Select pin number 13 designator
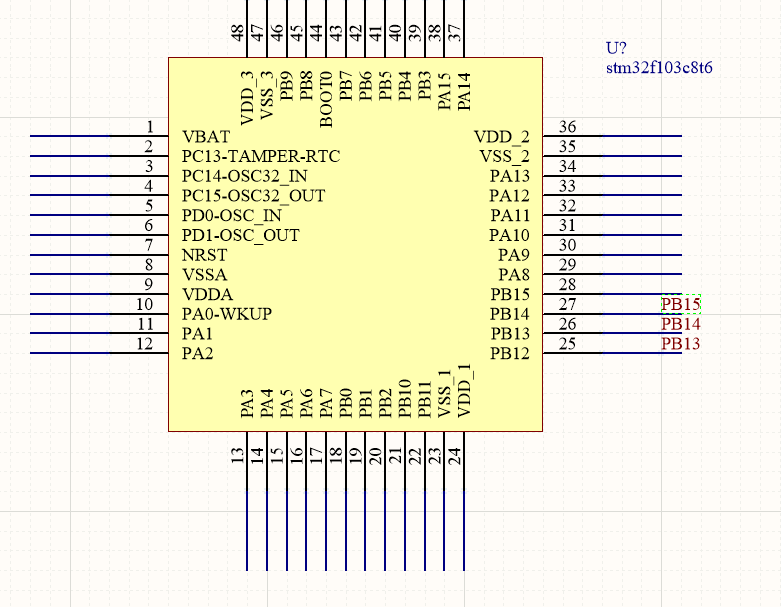 coord(238,456)
